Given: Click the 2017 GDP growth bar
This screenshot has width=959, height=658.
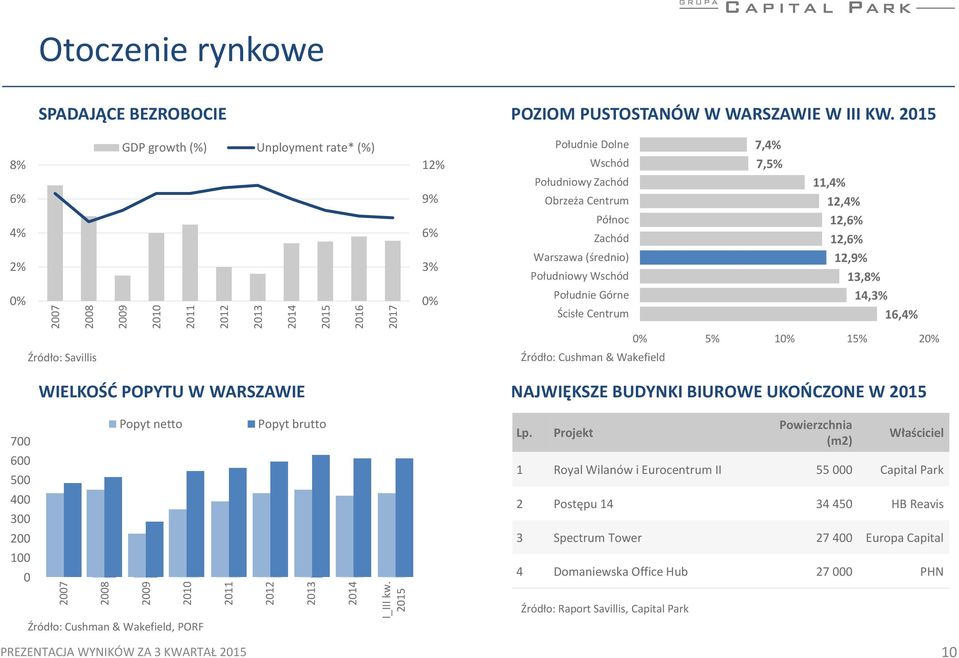Looking at the screenshot, I should [393, 271].
